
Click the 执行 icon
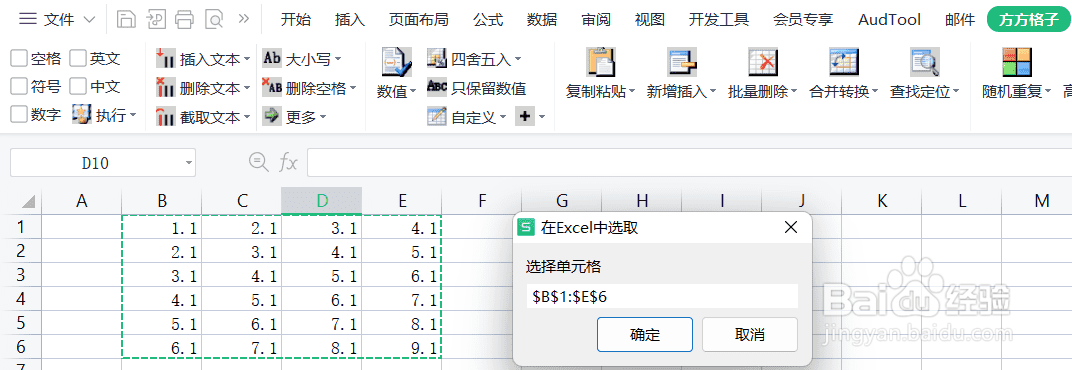(82, 115)
